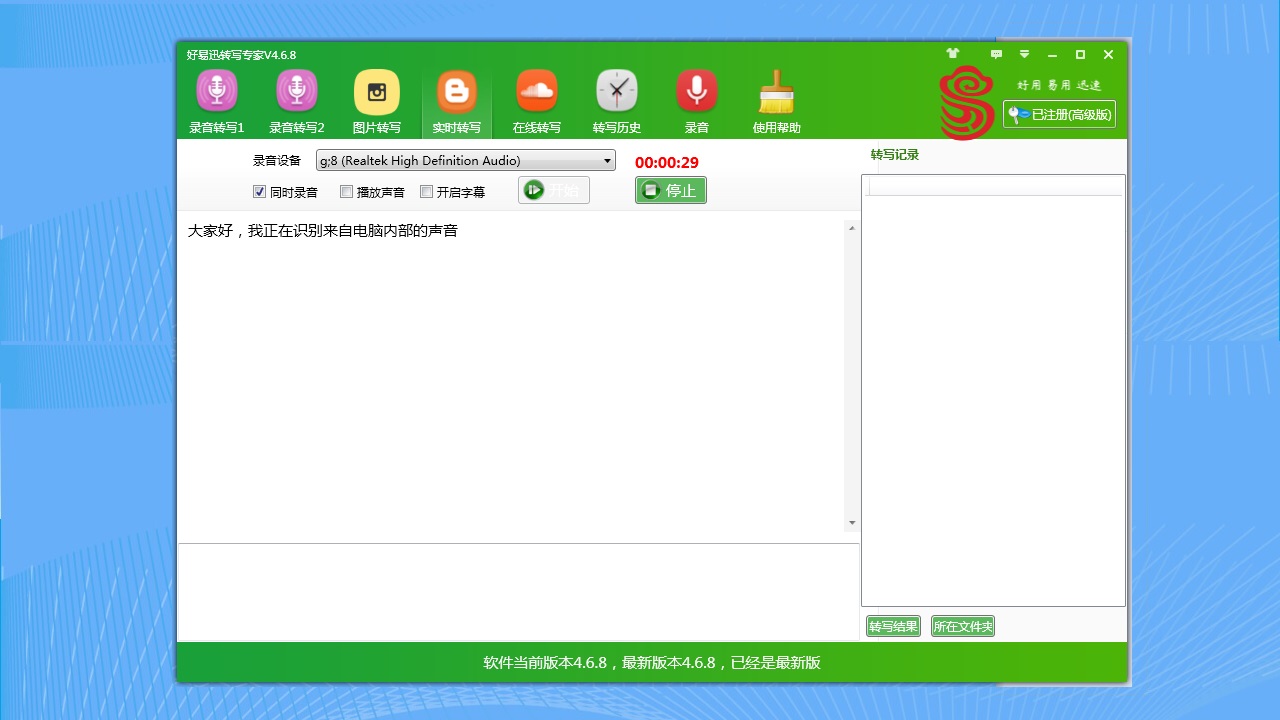This screenshot has width=1280, height=720.
Task: Click the dropdown arrow in the title bar
Action: [1024, 54]
